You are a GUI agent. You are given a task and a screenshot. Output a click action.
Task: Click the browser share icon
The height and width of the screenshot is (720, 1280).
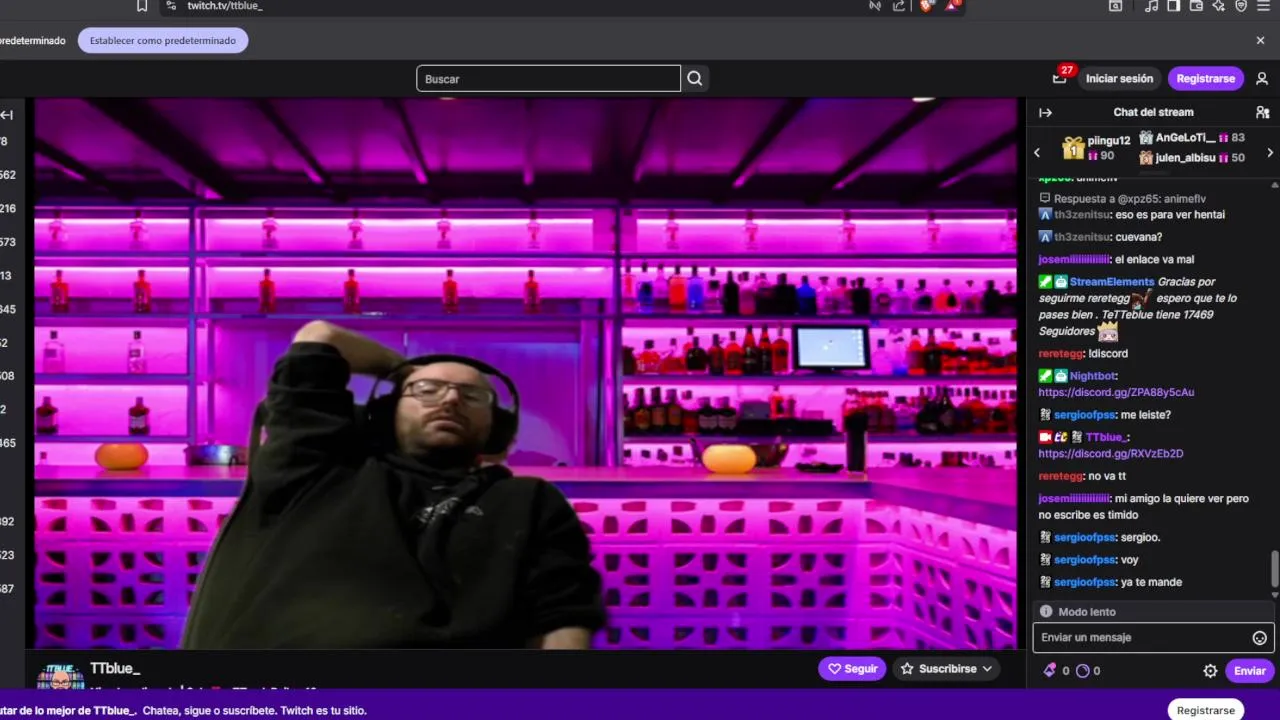[899, 6]
